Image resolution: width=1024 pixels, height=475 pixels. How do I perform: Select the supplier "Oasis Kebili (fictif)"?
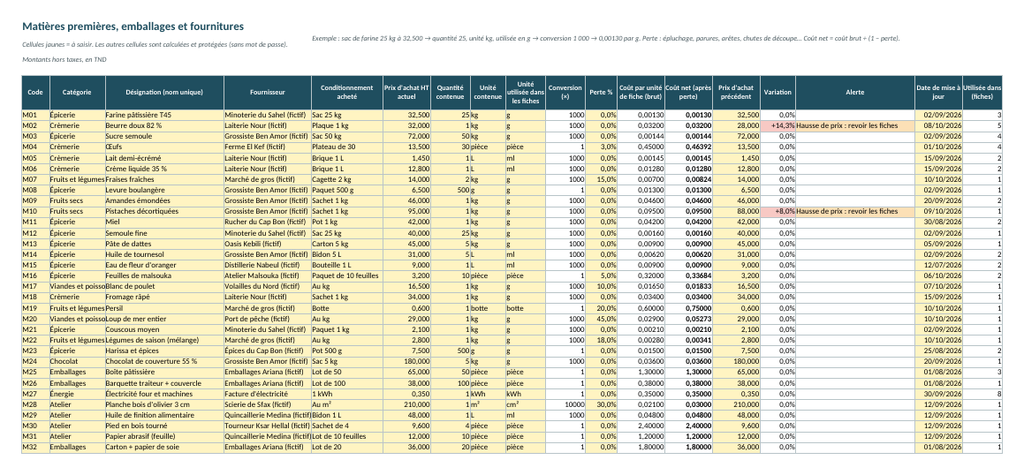[267, 244]
